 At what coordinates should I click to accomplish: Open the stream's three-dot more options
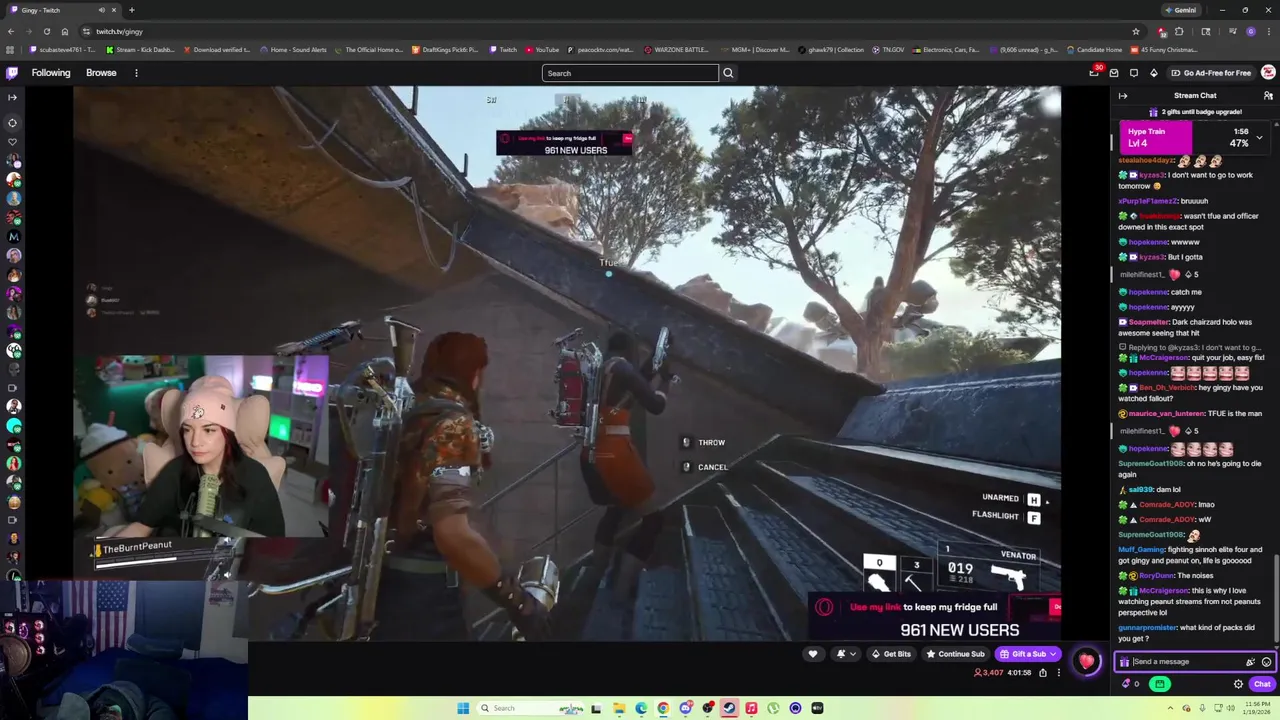point(1059,673)
